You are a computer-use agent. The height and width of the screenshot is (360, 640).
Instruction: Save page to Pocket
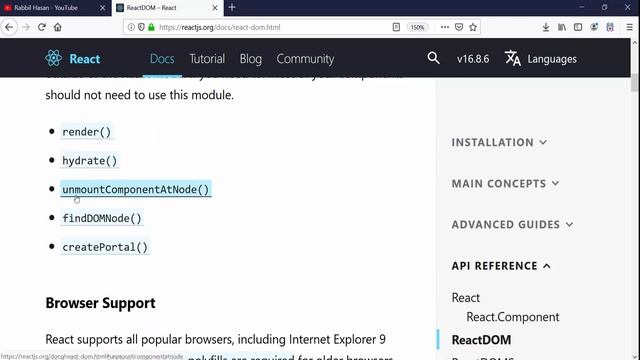[x=459, y=27]
